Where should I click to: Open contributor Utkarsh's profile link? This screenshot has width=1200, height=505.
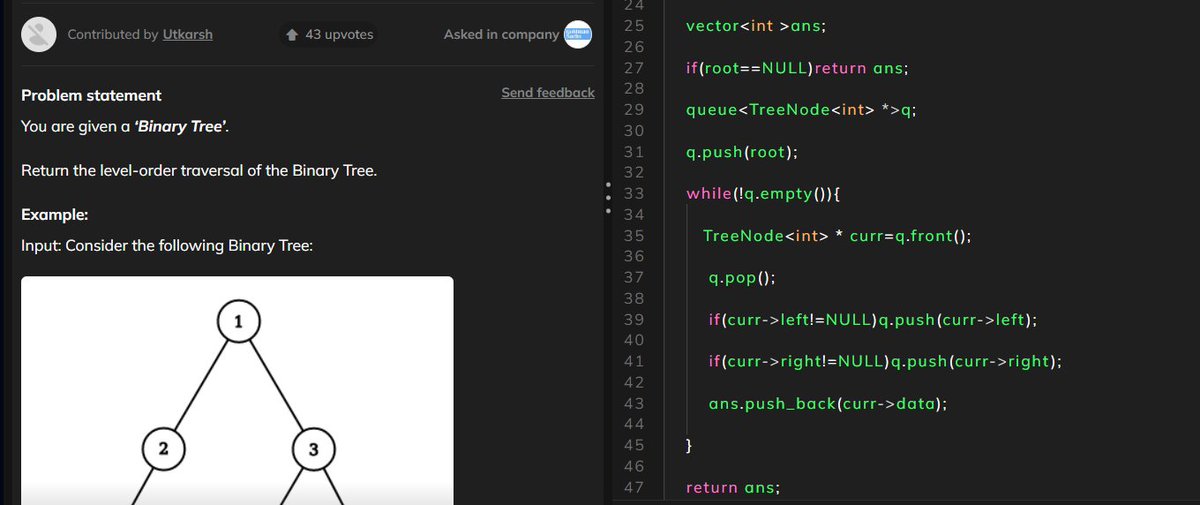click(187, 34)
